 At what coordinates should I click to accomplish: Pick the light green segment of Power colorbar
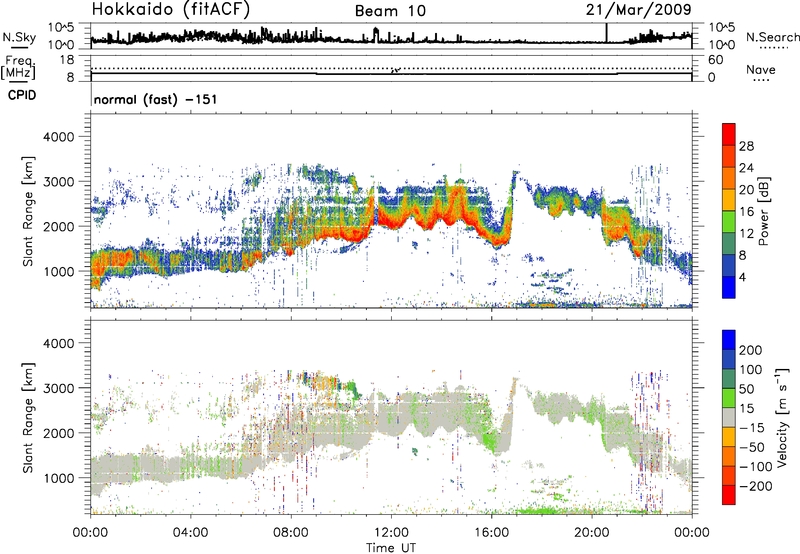click(729, 221)
